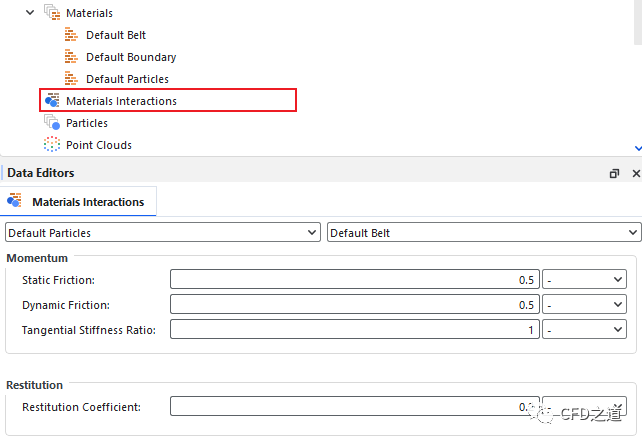Click the Static Friction value field

click(355, 280)
